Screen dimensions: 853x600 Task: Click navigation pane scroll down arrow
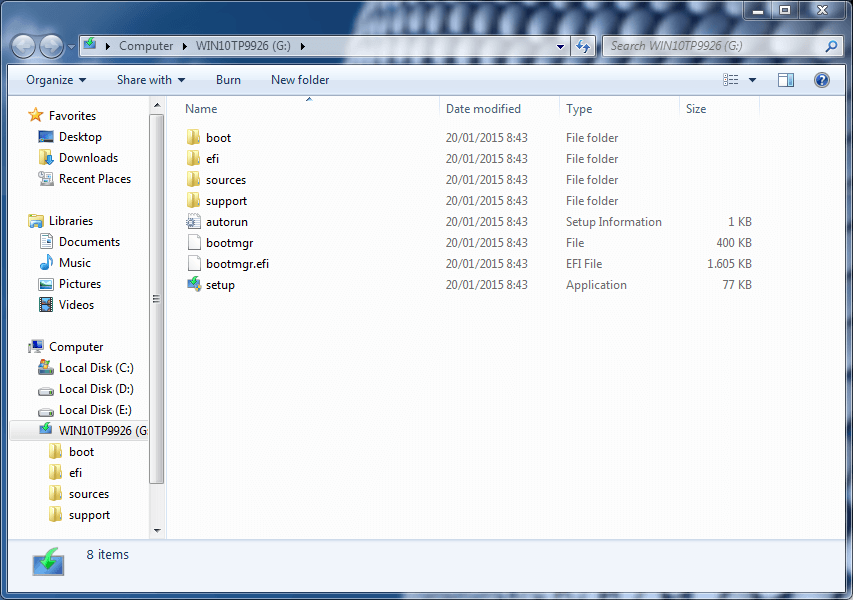[x=157, y=530]
